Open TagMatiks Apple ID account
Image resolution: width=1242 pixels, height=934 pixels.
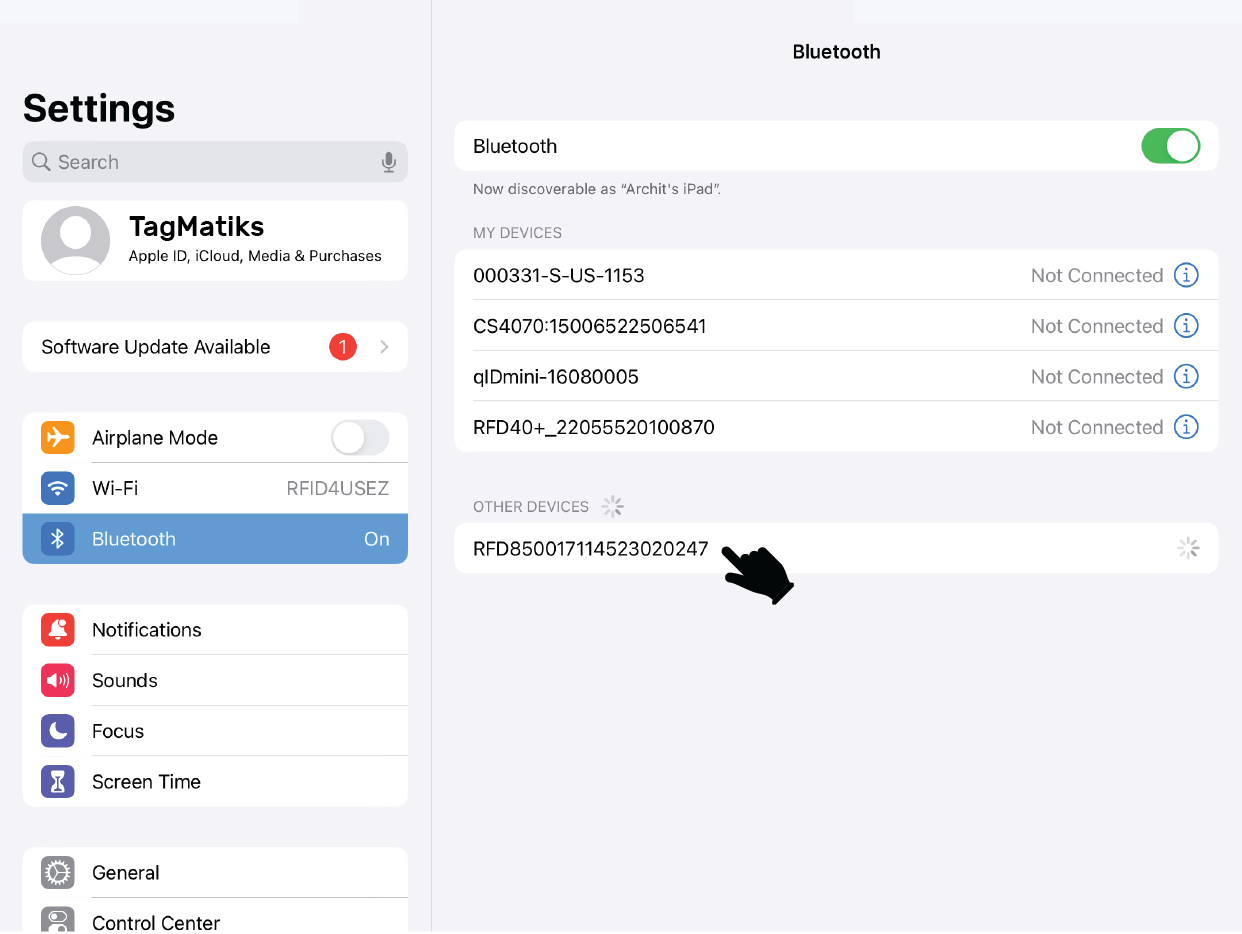[254, 240]
